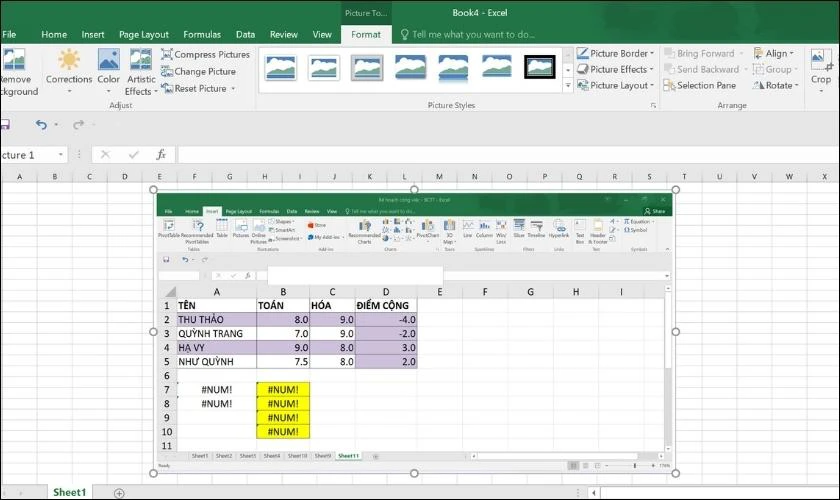840x500 pixels.
Task: Click the formula bar cancel X icon
Action: click(106, 155)
